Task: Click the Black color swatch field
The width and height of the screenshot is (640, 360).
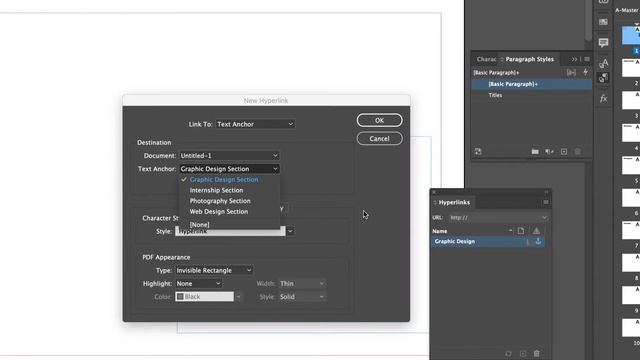Action: [204, 297]
